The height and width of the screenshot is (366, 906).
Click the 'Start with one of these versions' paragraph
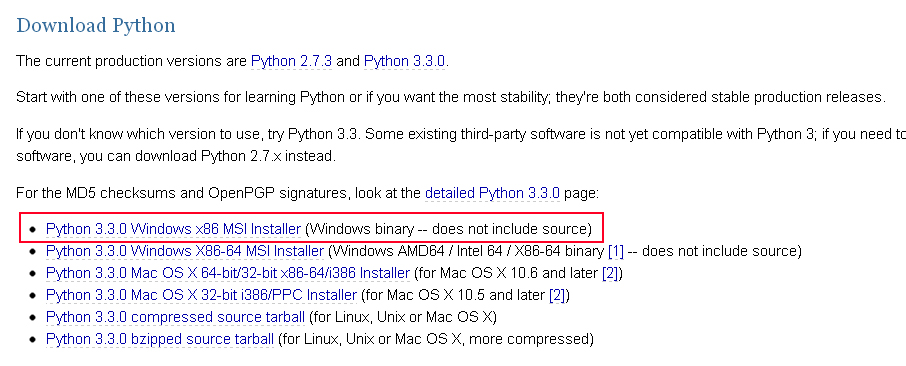(451, 97)
